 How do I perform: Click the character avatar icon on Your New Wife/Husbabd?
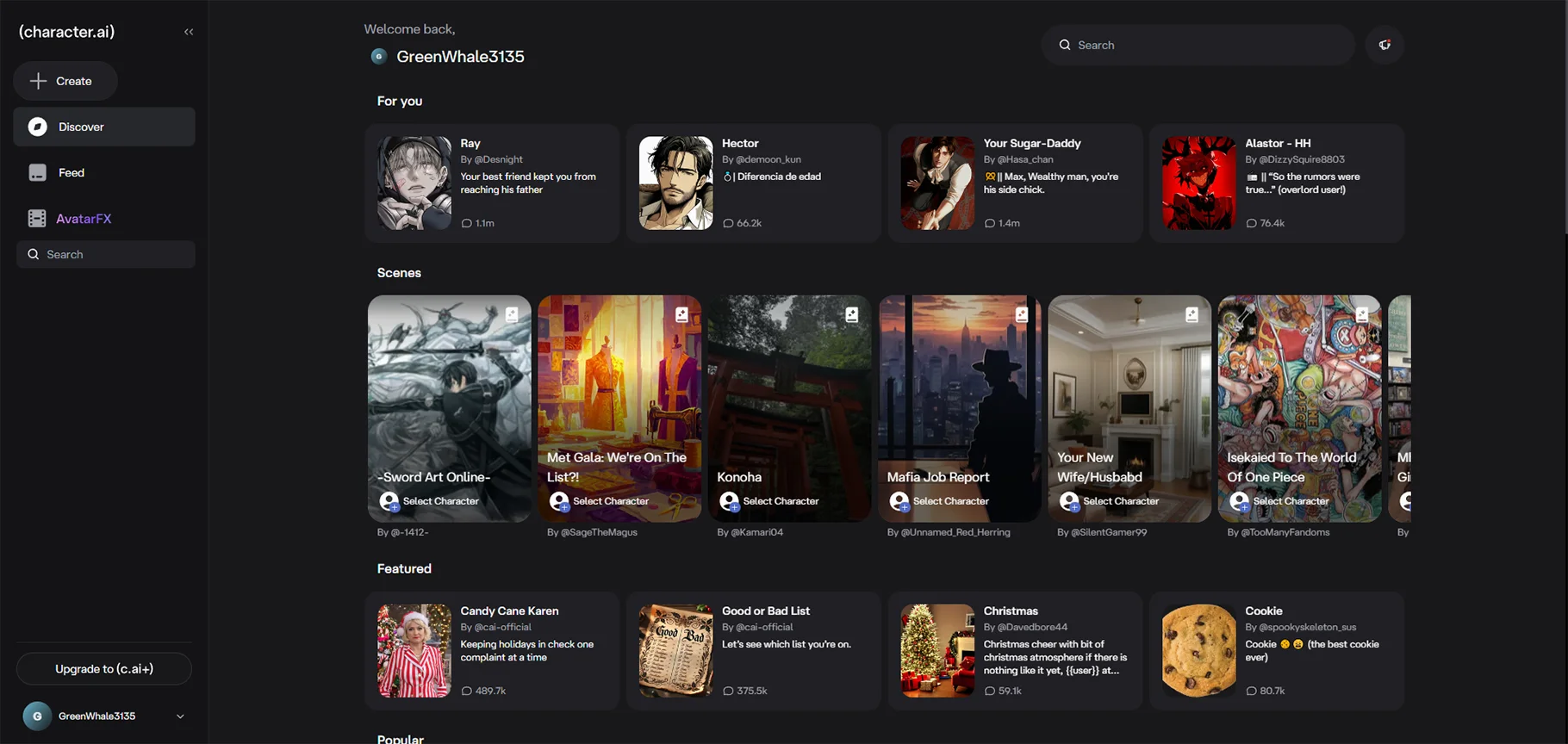pyautogui.click(x=1069, y=501)
